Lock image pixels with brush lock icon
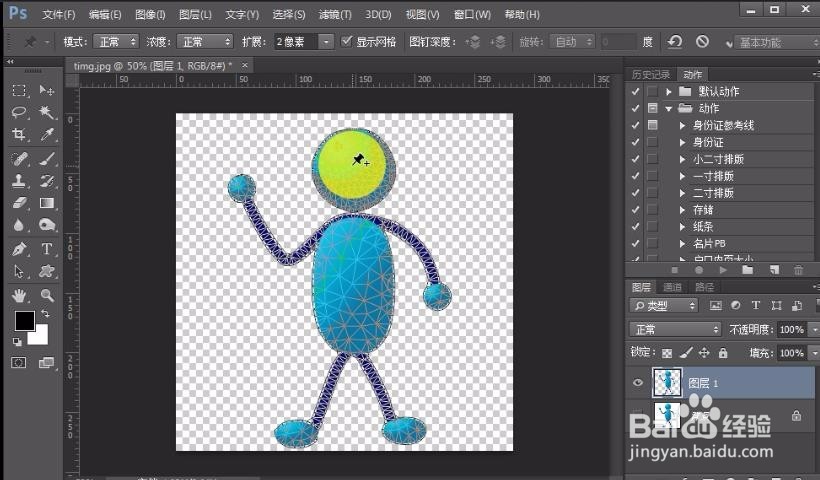Viewport: 820px width, 480px height. coord(686,353)
